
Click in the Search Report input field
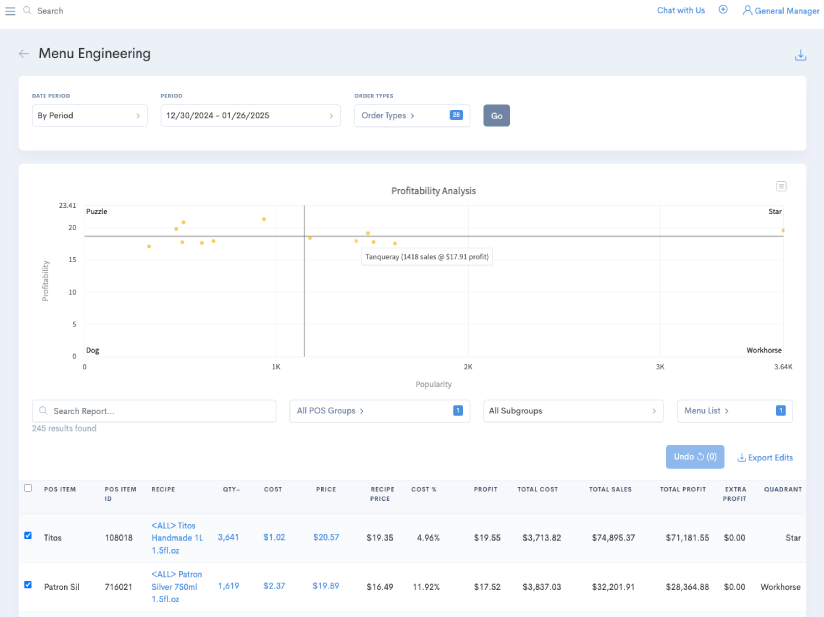[x=153, y=411]
